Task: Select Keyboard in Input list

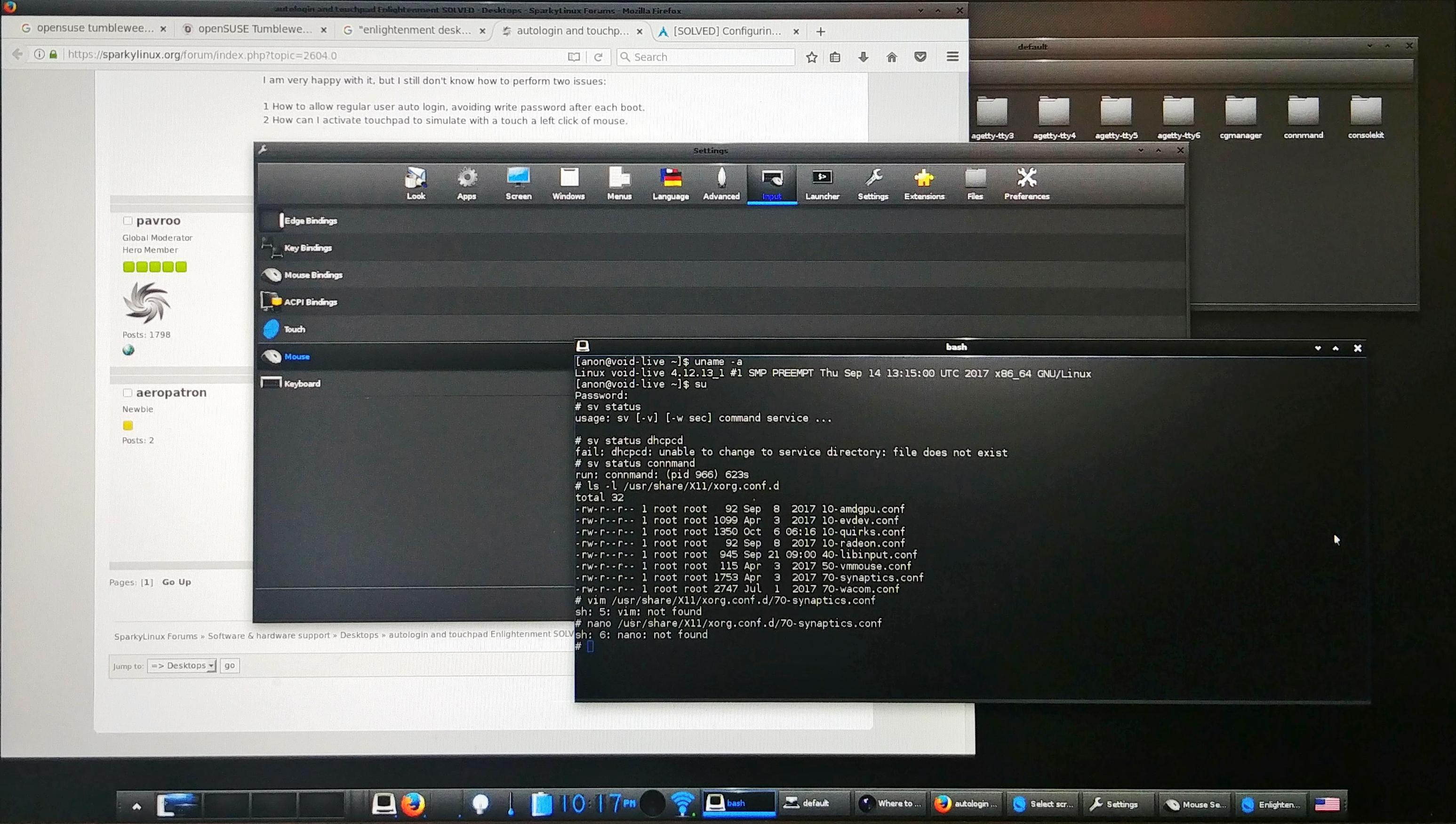Action: click(x=416, y=384)
